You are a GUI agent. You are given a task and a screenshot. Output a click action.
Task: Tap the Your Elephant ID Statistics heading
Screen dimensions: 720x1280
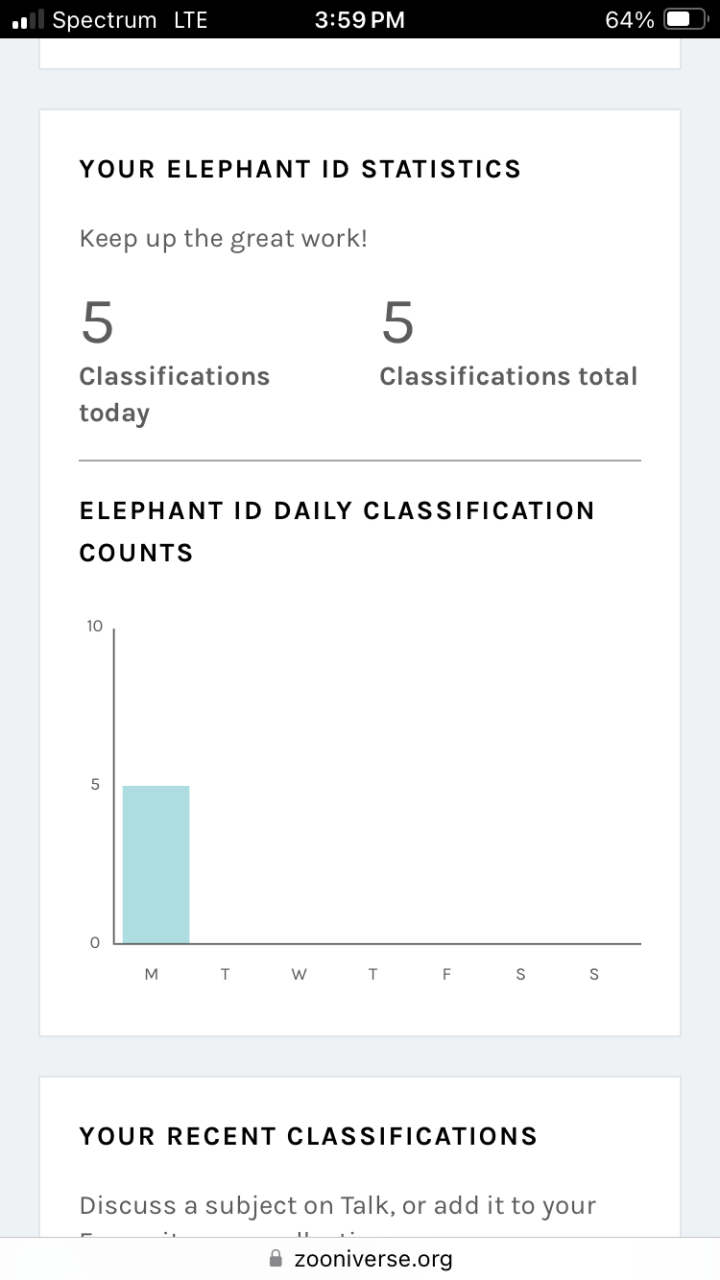[300, 169]
